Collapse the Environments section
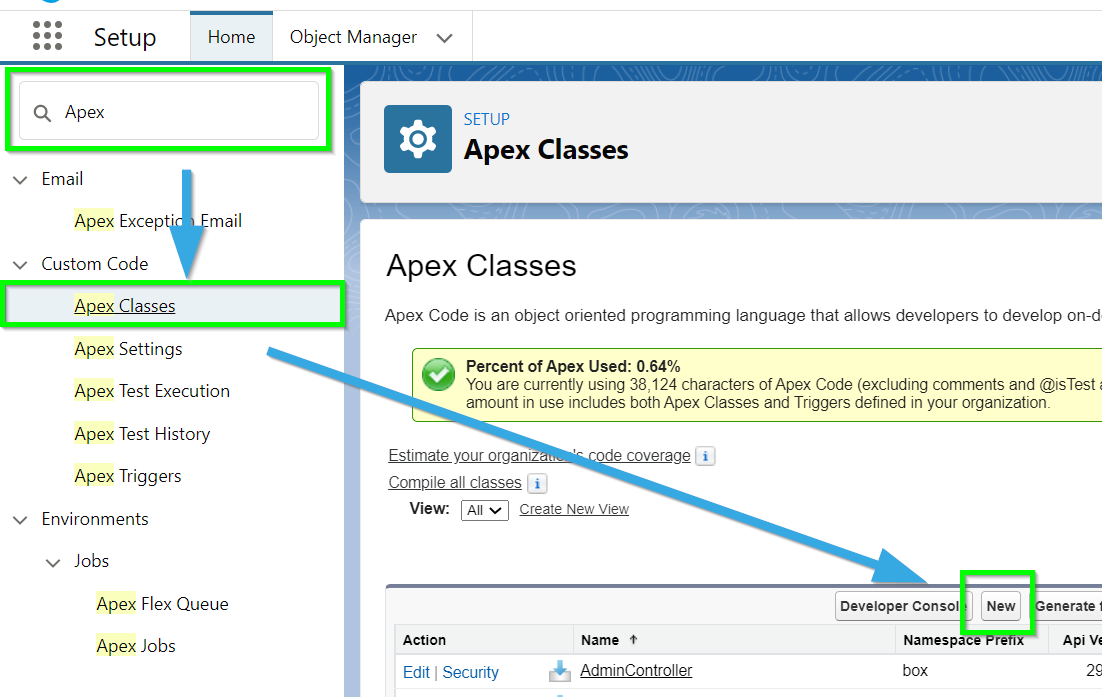 tap(20, 520)
